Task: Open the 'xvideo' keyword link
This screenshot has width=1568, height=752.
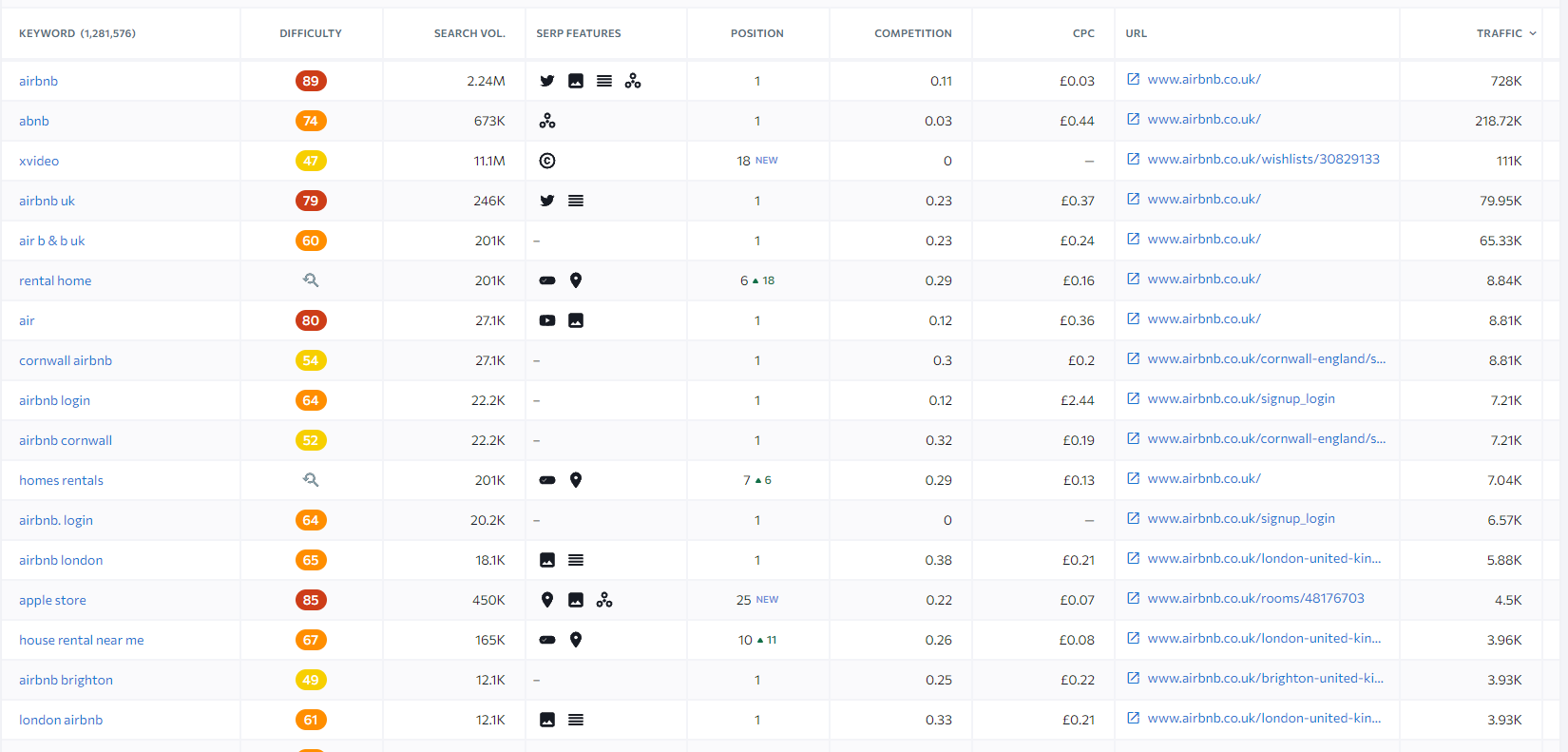Action: point(39,161)
